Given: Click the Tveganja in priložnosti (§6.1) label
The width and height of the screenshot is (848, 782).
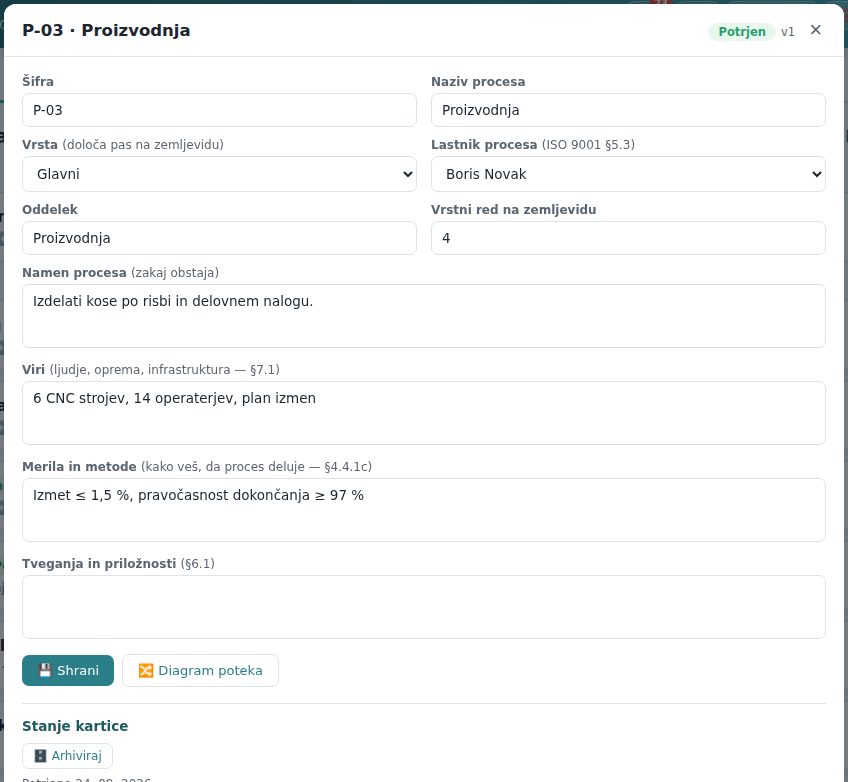Looking at the screenshot, I should click(118, 564).
